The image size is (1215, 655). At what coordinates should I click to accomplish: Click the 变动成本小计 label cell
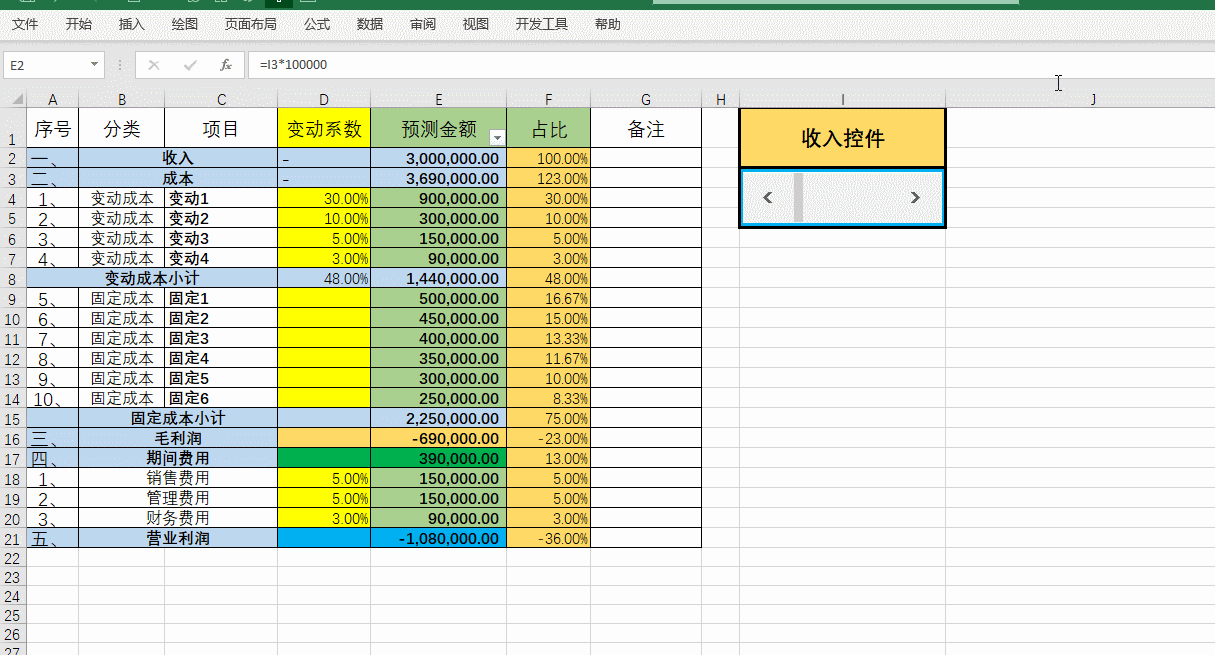pyautogui.click(x=152, y=278)
